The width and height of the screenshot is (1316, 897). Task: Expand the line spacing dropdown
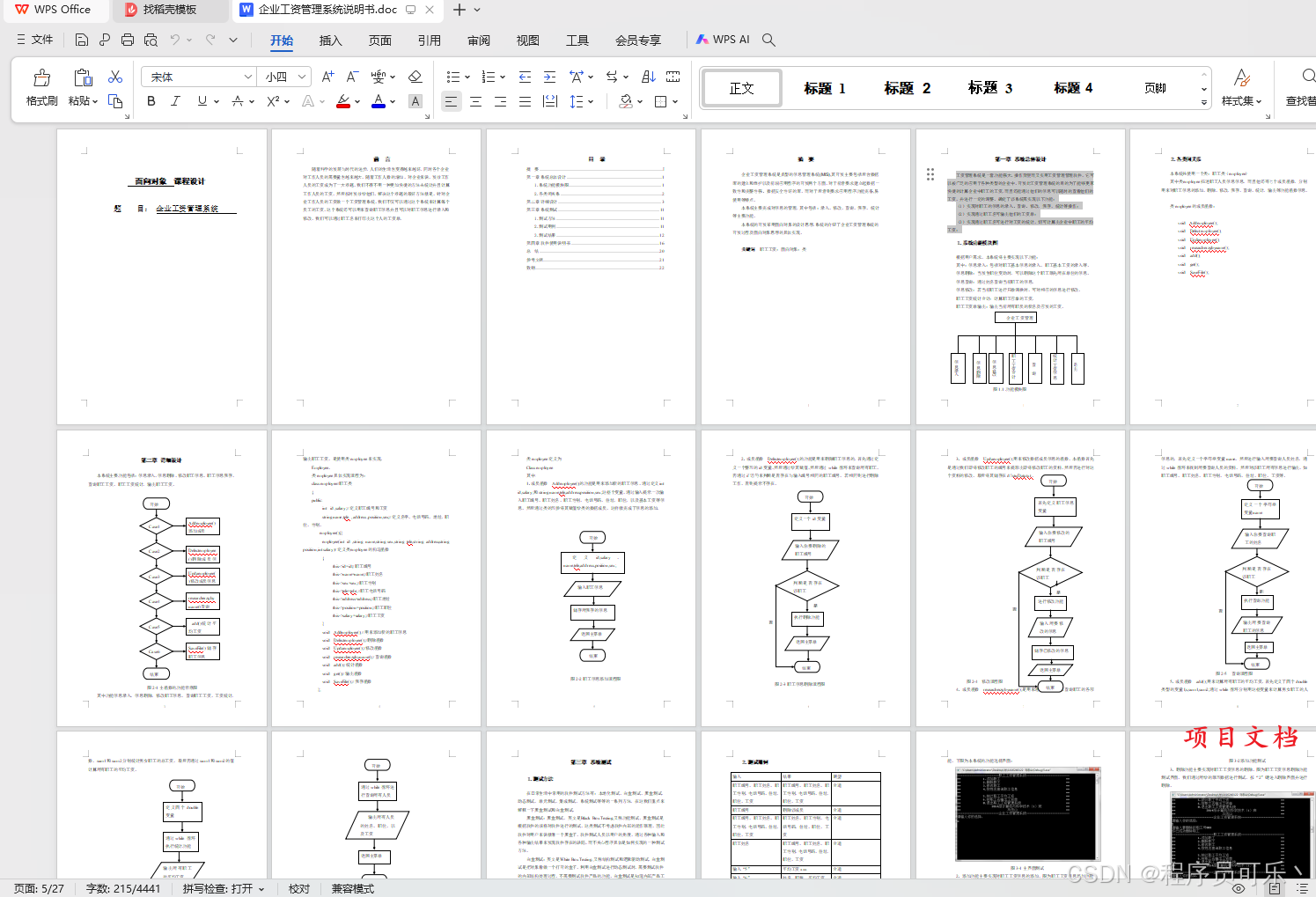[591, 101]
